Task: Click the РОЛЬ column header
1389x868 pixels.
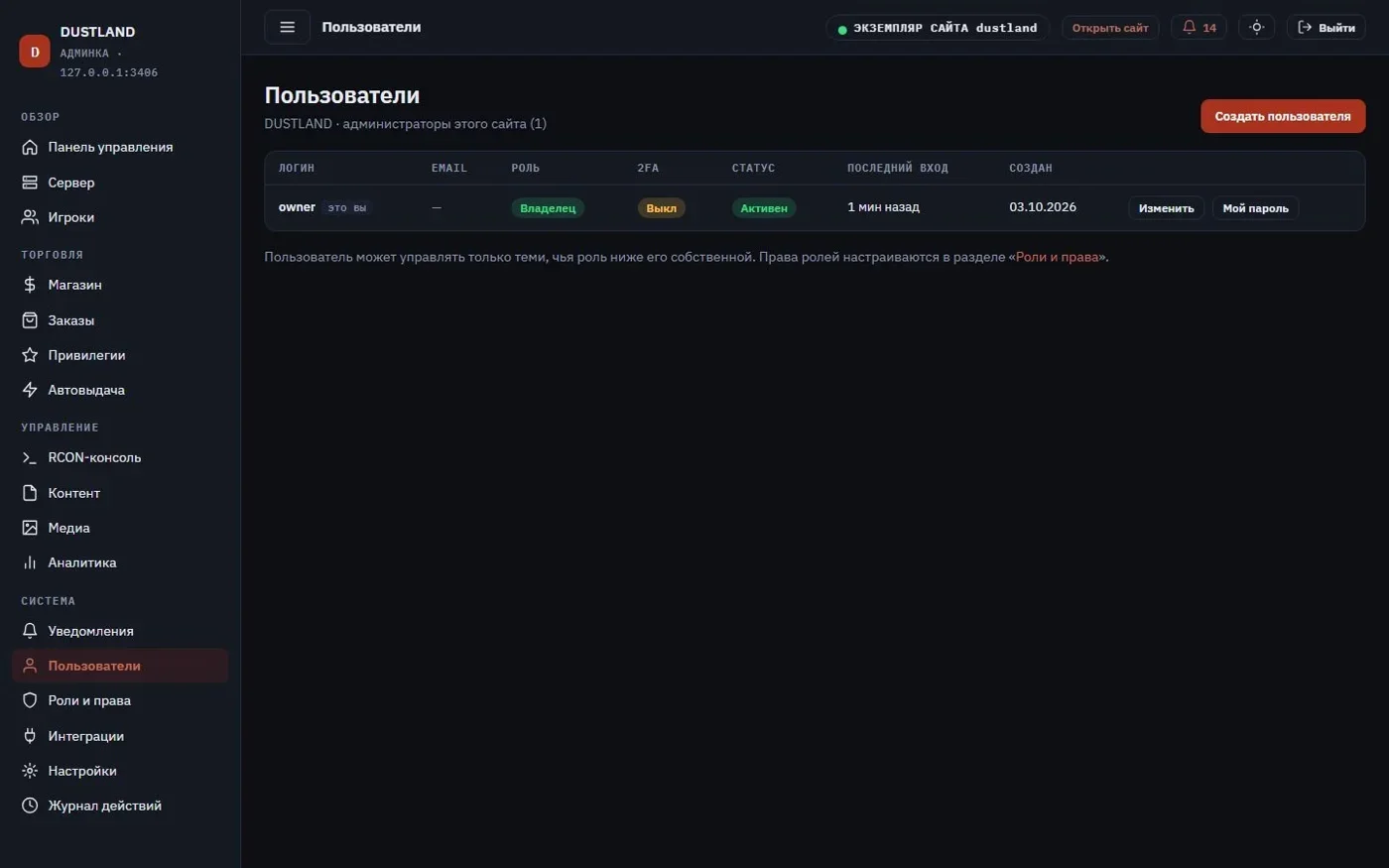Action: 526,169
